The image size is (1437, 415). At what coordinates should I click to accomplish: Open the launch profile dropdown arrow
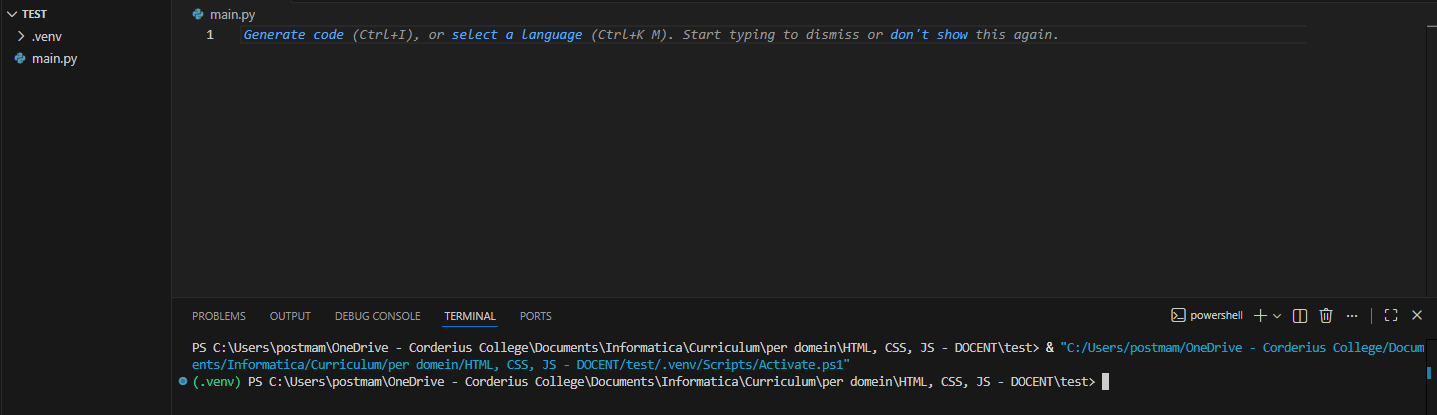[1277, 316]
